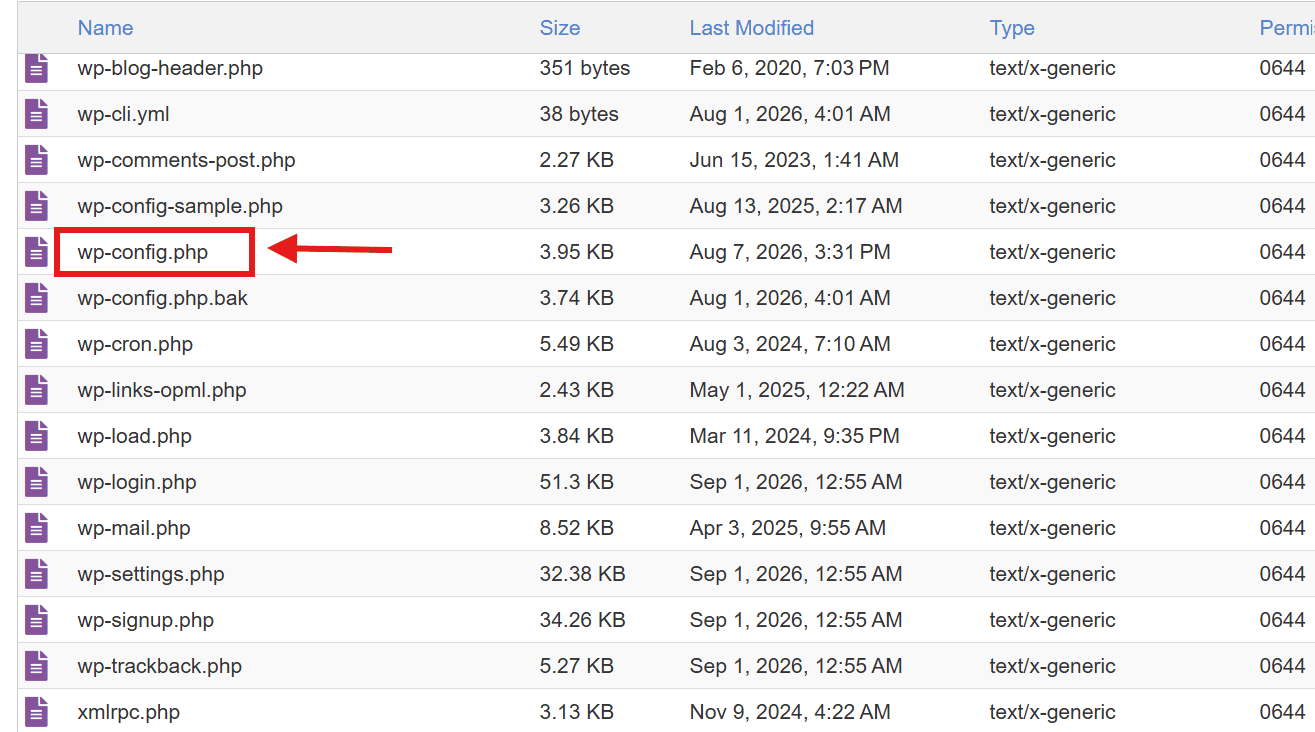
Task: Click the wp-mail.php file icon
Action: pos(36,528)
